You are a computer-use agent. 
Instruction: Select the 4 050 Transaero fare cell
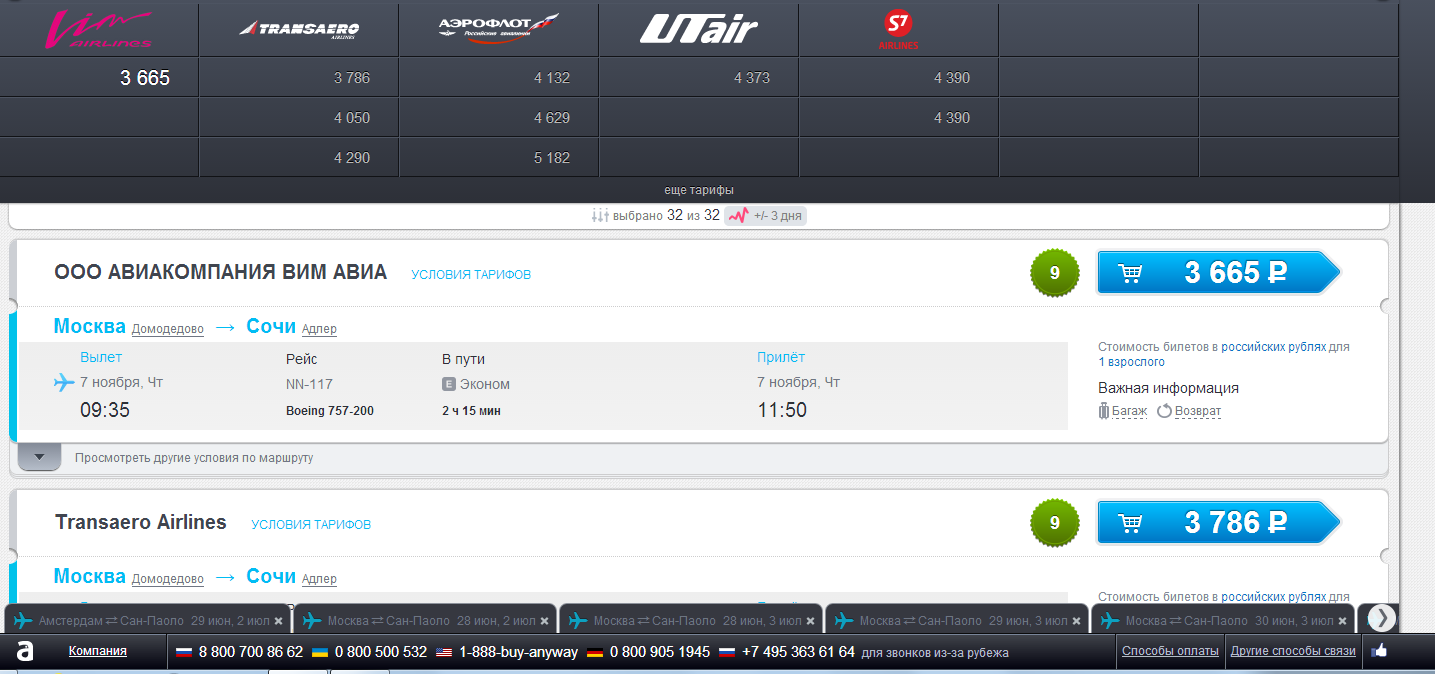[299, 117]
